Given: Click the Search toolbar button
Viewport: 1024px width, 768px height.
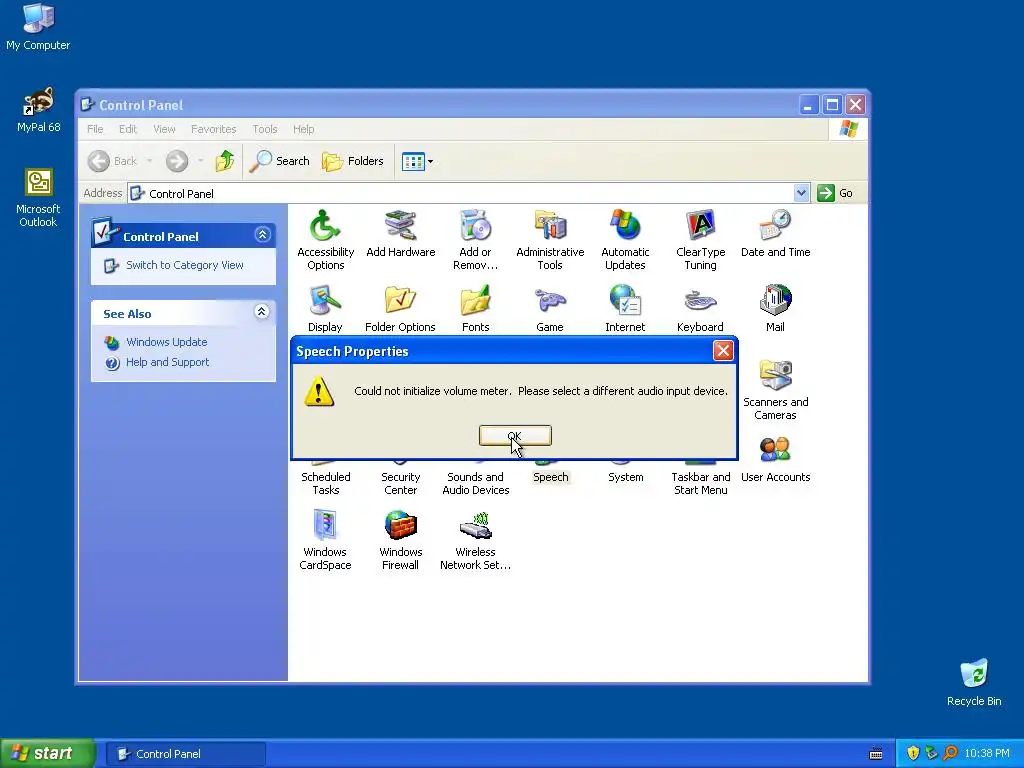Looking at the screenshot, I should tap(280, 161).
